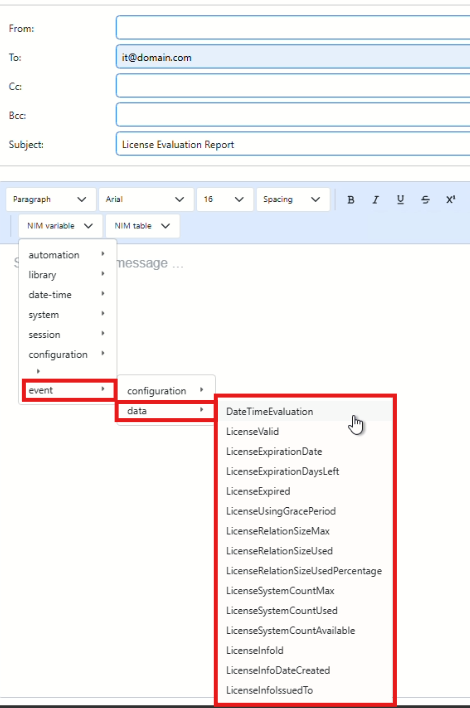The height and width of the screenshot is (708, 470).
Task: Insert LicenseSystemCountAvailable variable
Action: click(x=305, y=630)
